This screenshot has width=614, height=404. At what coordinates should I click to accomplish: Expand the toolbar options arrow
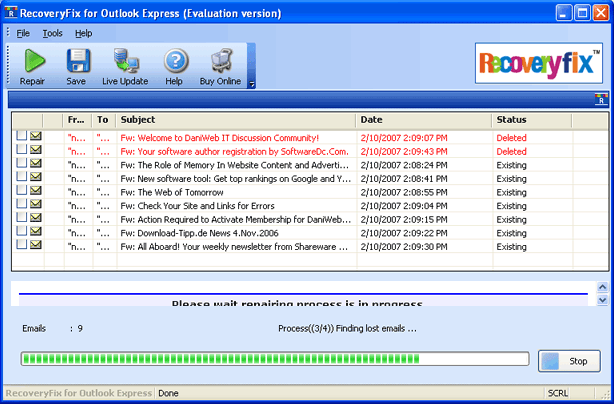251,84
